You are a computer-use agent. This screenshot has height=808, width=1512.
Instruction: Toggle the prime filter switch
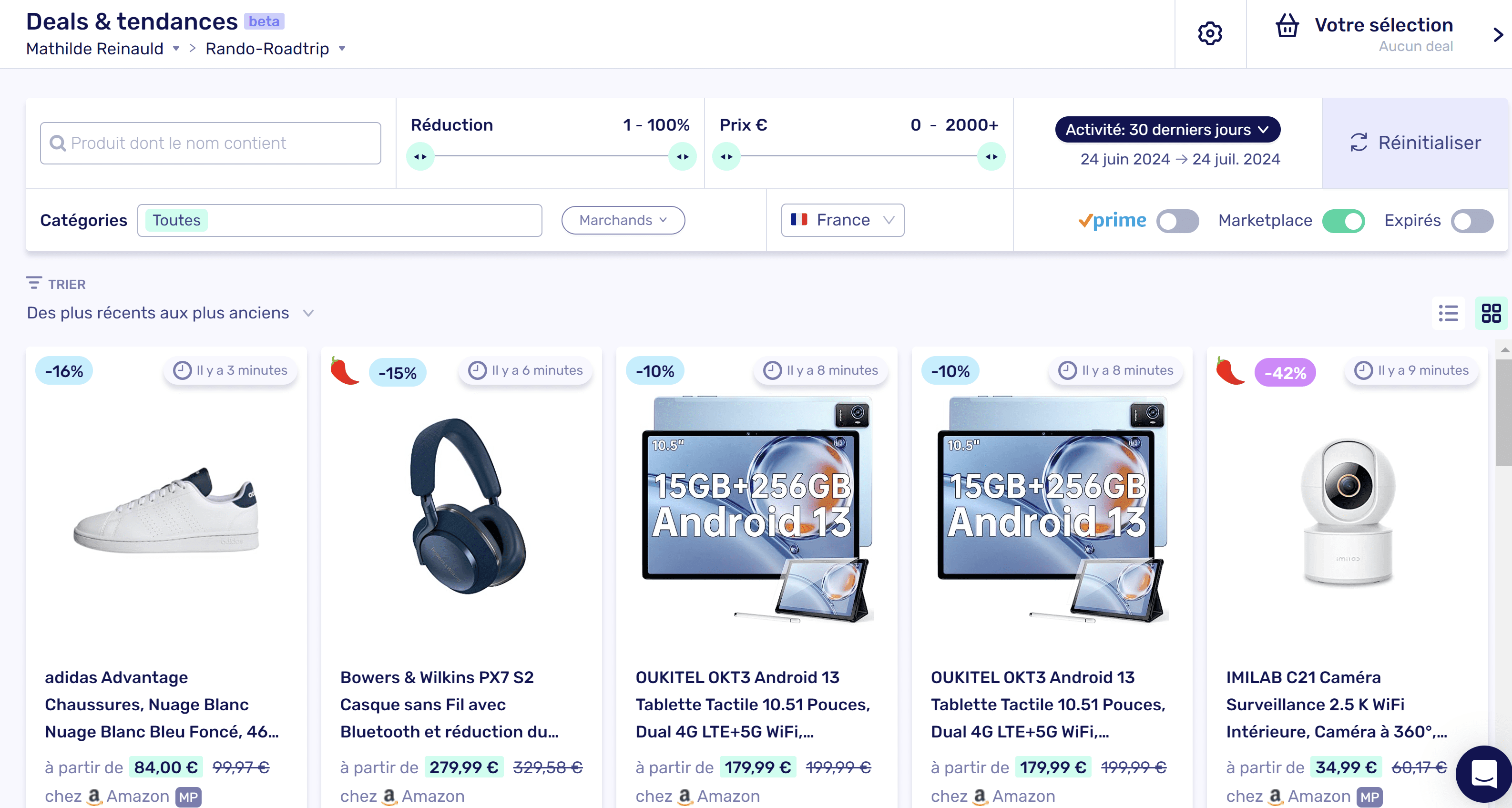tap(1177, 221)
